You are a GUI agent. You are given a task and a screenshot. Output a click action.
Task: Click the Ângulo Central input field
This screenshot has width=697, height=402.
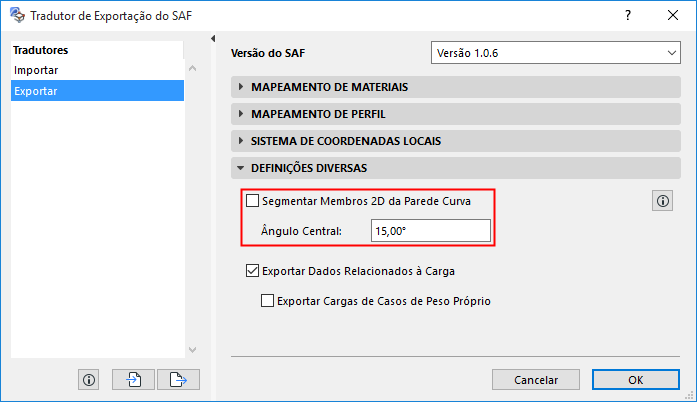point(431,231)
